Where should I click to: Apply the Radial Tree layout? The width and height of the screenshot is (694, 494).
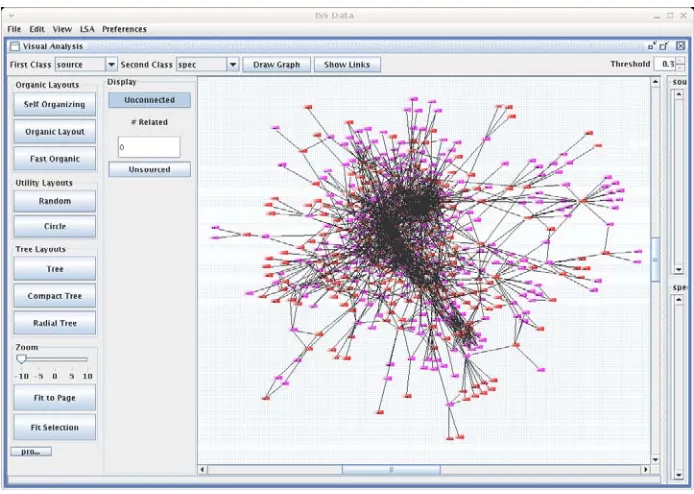[54, 323]
